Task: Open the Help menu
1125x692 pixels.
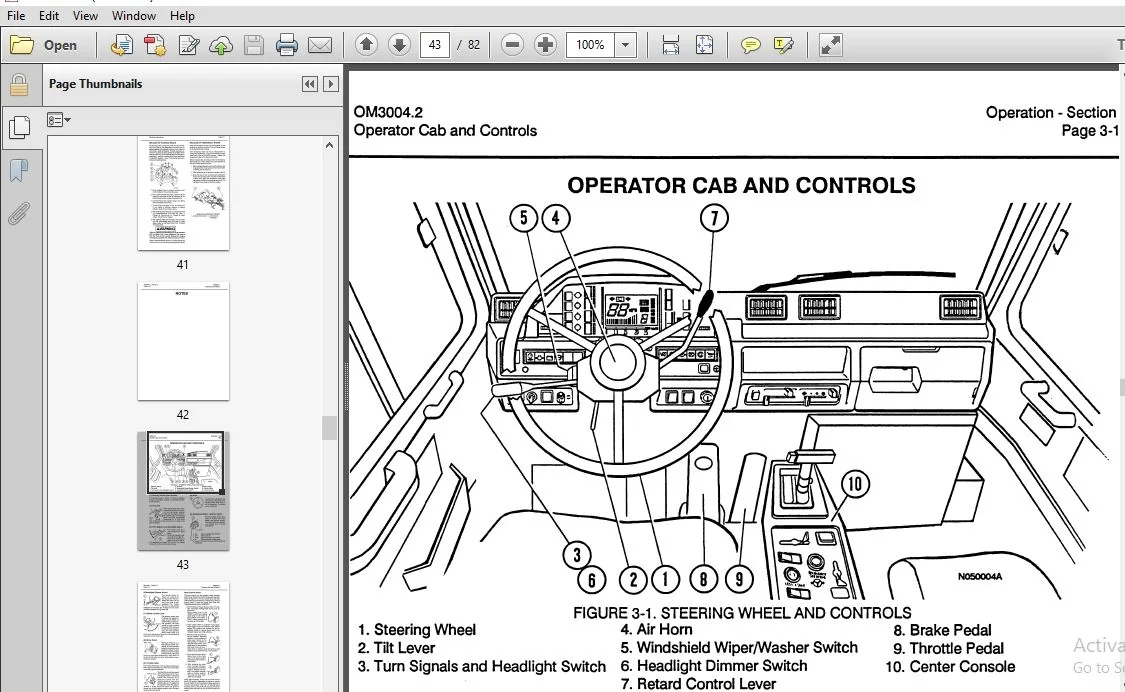Action: [x=182, y=15]
